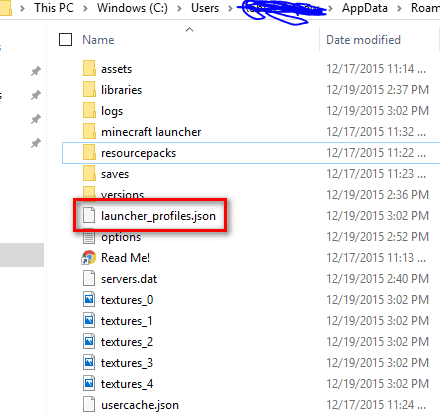Expand the chevron after This PC
This screenshot has width=440, height=417.
pyautogui.click(x=85, y=8)
